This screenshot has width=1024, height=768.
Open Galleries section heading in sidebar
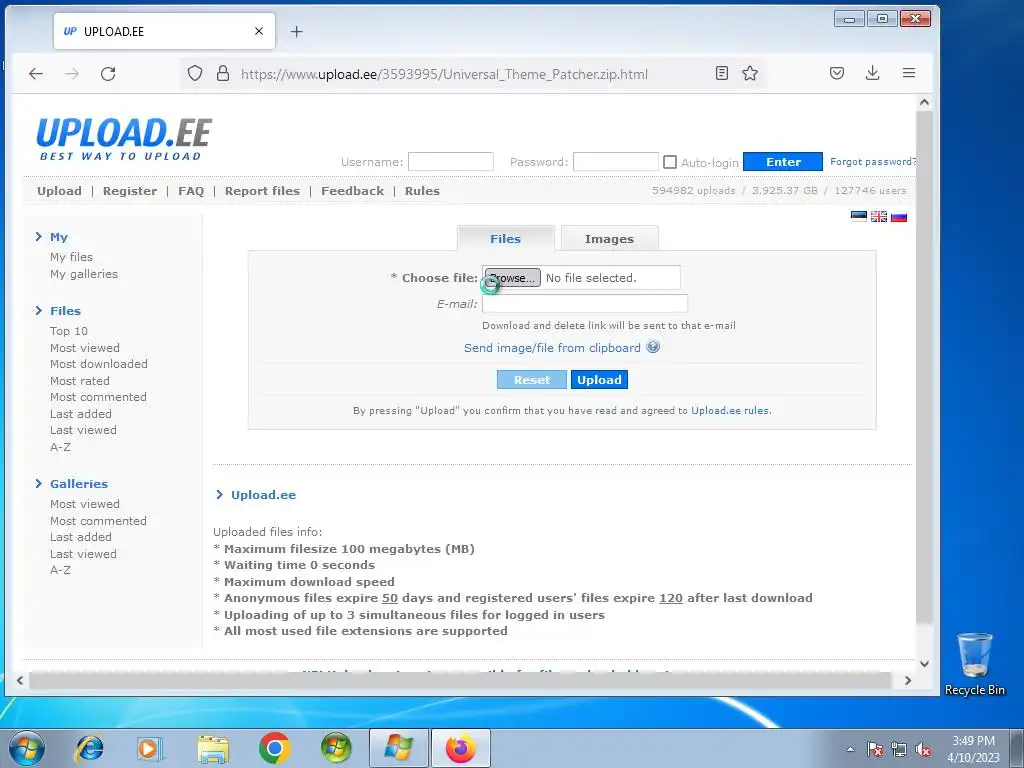point(79,484)
